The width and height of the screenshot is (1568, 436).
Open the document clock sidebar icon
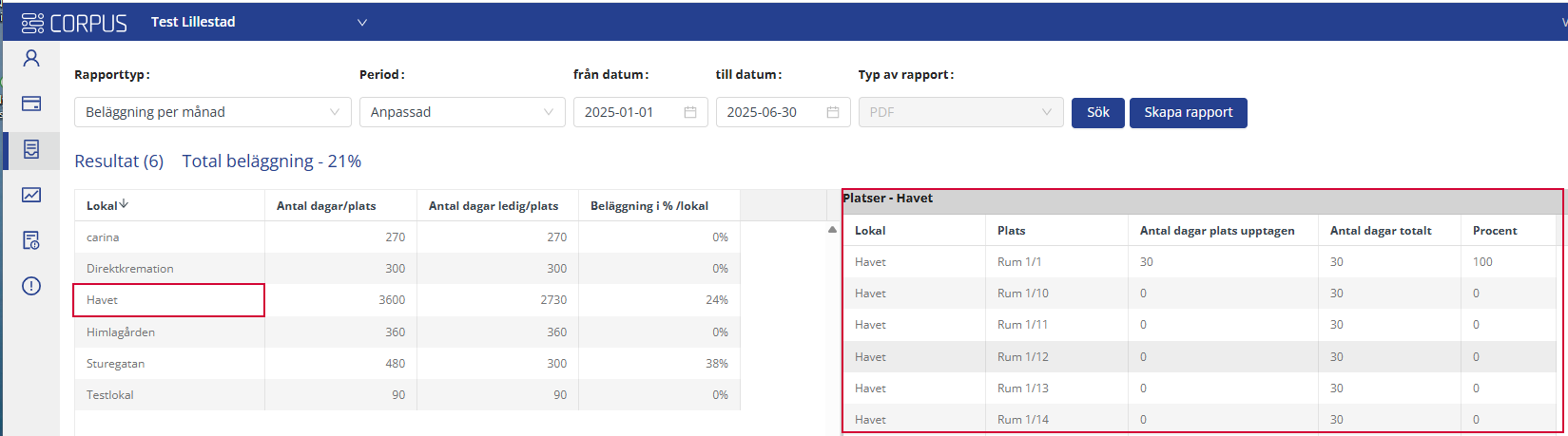(x=31, y=240)
